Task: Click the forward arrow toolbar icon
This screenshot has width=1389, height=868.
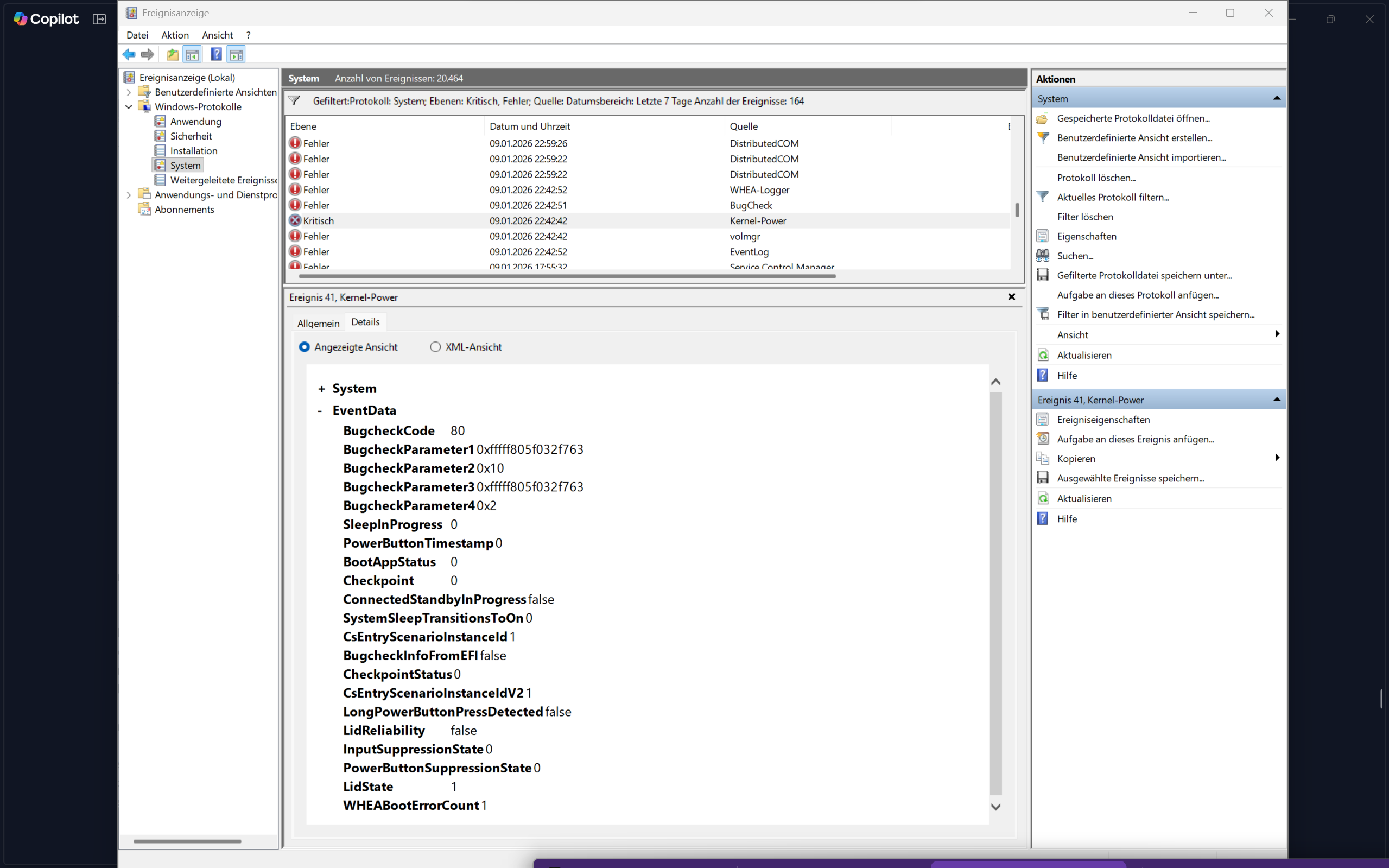Action: 148,54
